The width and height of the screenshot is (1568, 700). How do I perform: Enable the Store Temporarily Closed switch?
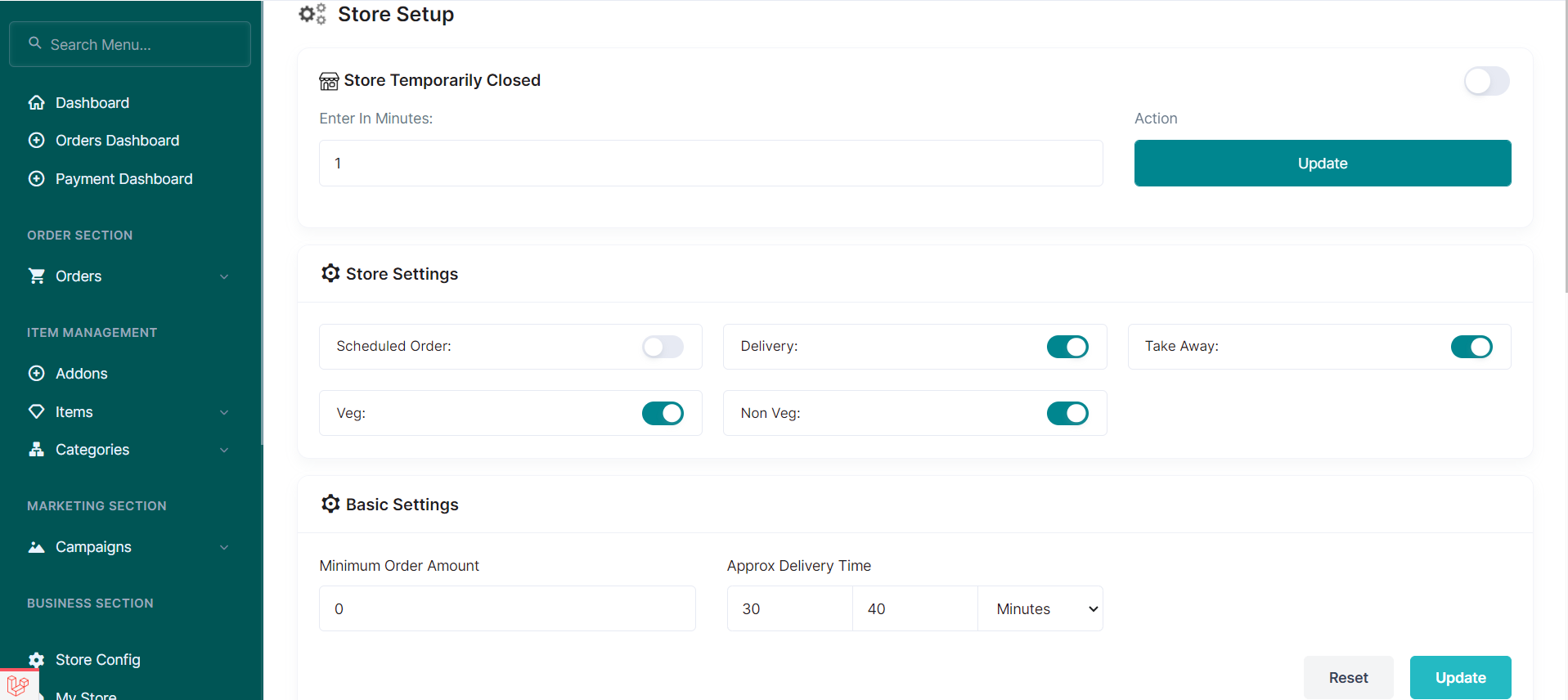pos(1485,81)
